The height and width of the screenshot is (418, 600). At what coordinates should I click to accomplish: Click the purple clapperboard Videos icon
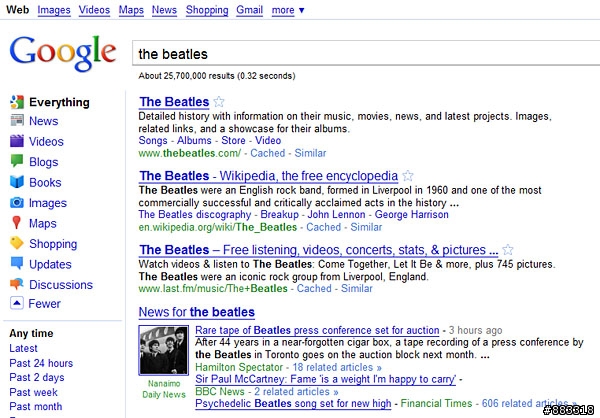click(17, 141)
